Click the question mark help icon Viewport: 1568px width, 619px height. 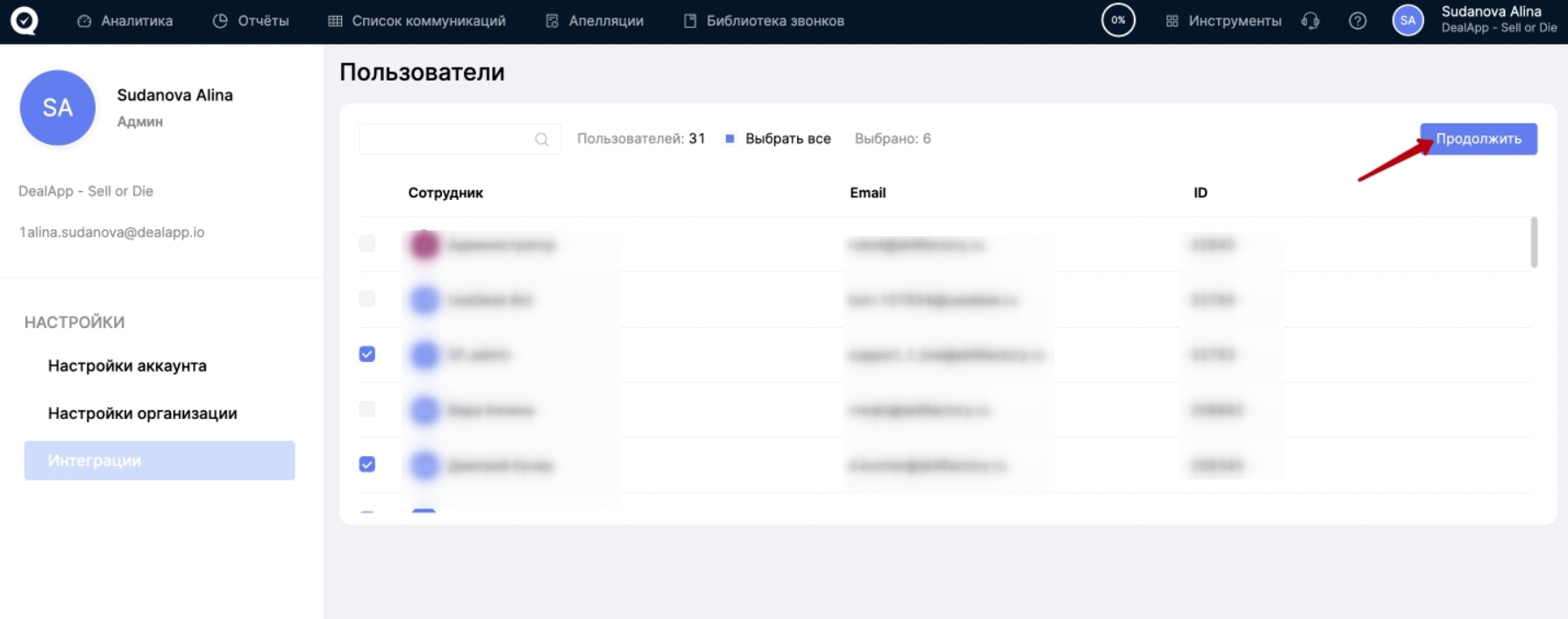[1357, 21]
